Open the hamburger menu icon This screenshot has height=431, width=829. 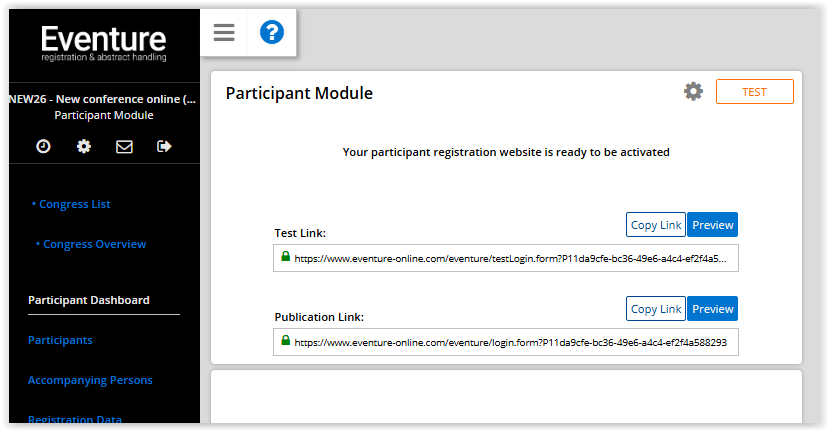coord(224,33)
